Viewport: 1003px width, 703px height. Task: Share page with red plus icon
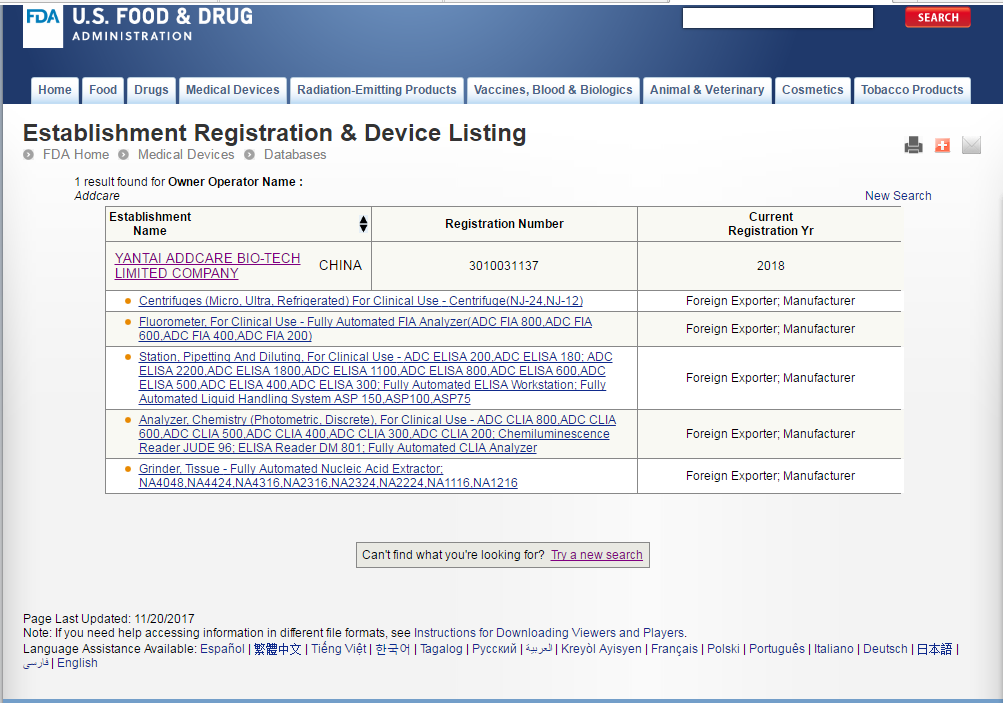(942, 145)
